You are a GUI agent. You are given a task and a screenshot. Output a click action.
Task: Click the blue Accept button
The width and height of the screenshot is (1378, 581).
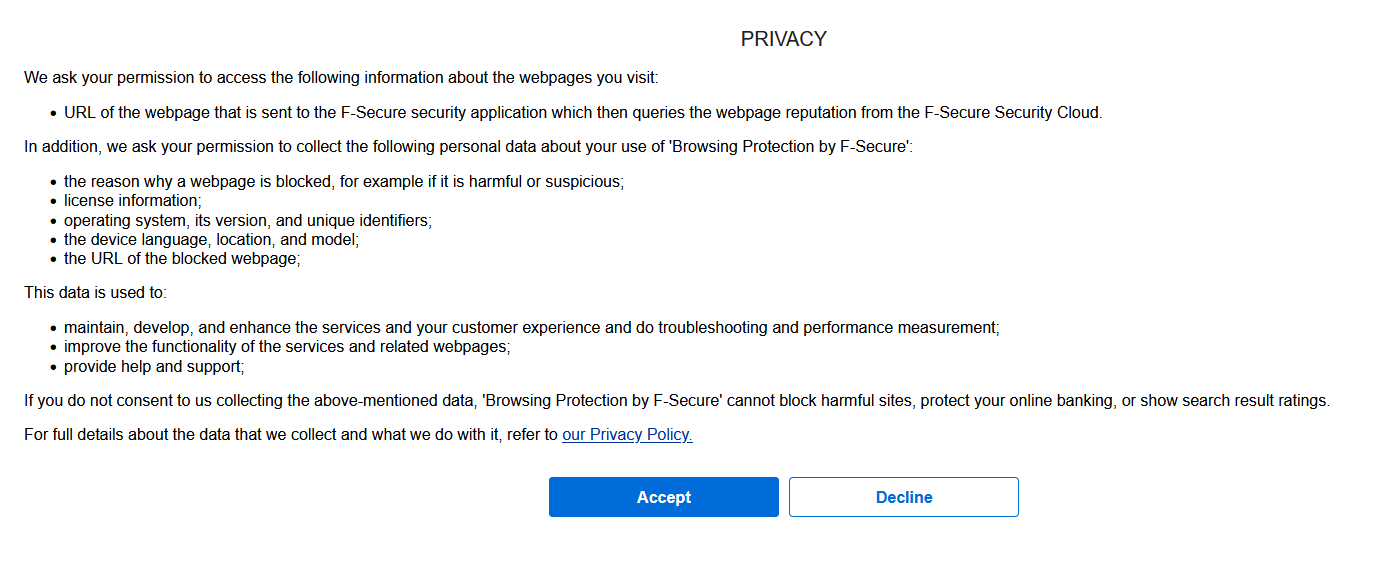click(x=663, y=497)
